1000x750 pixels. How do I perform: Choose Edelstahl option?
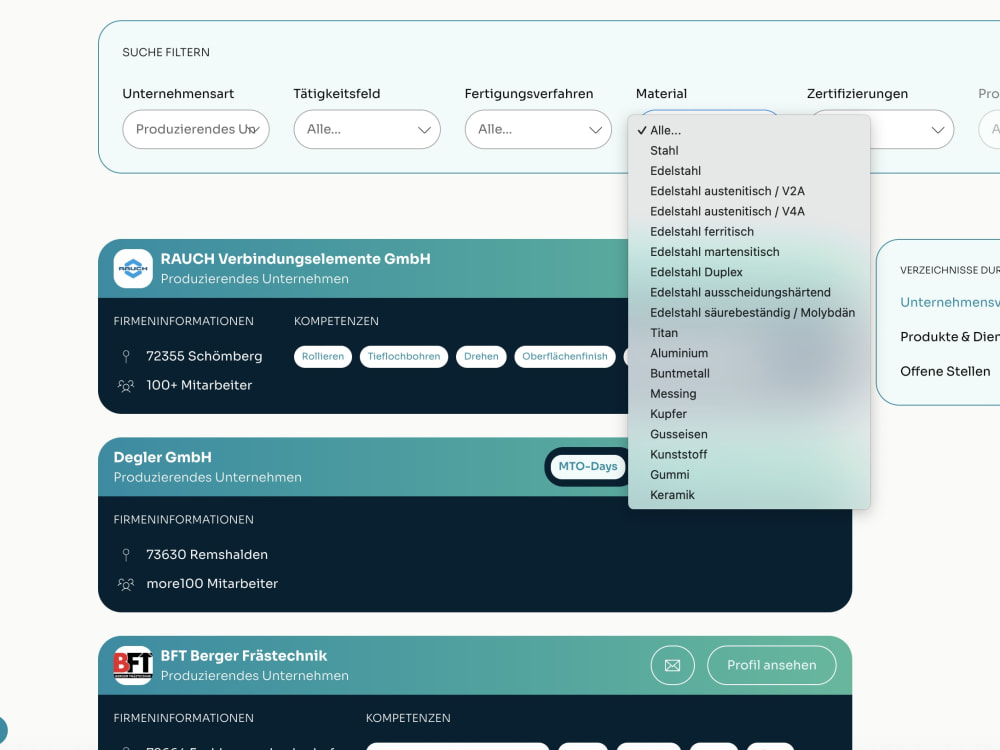pyautogui.click(x=749, y=171)
